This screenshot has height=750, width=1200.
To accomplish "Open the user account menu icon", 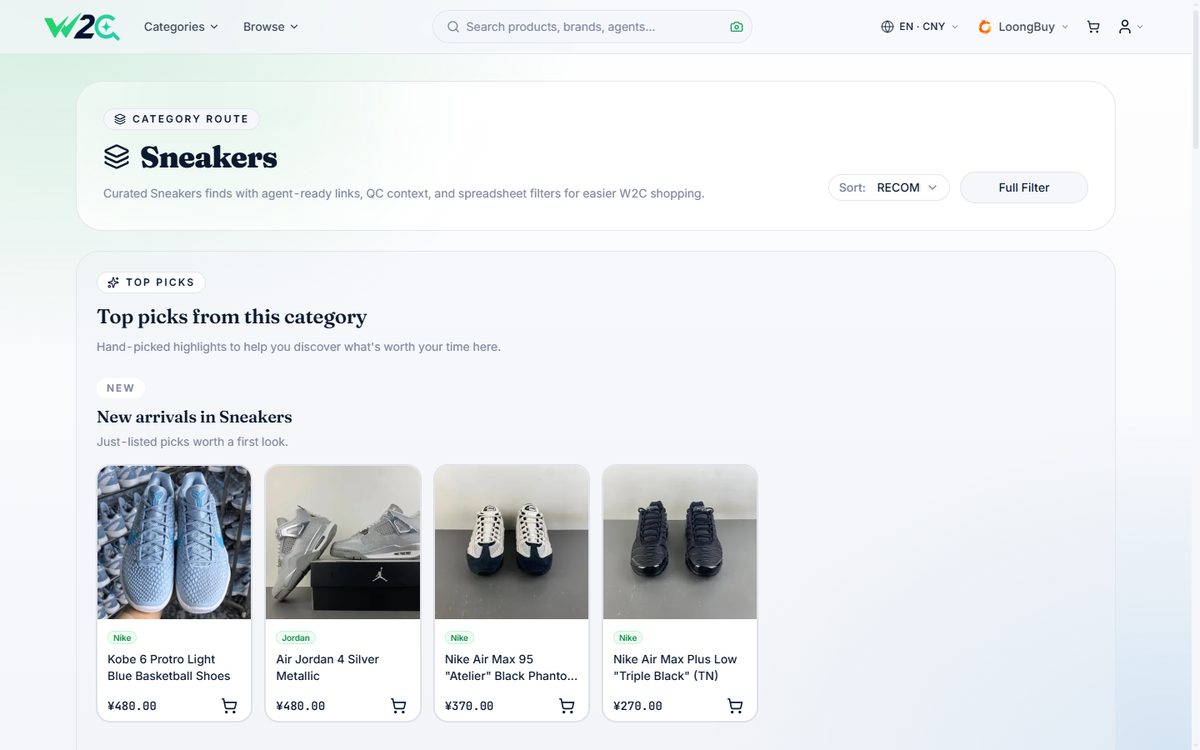I will tap(1125, 27).
